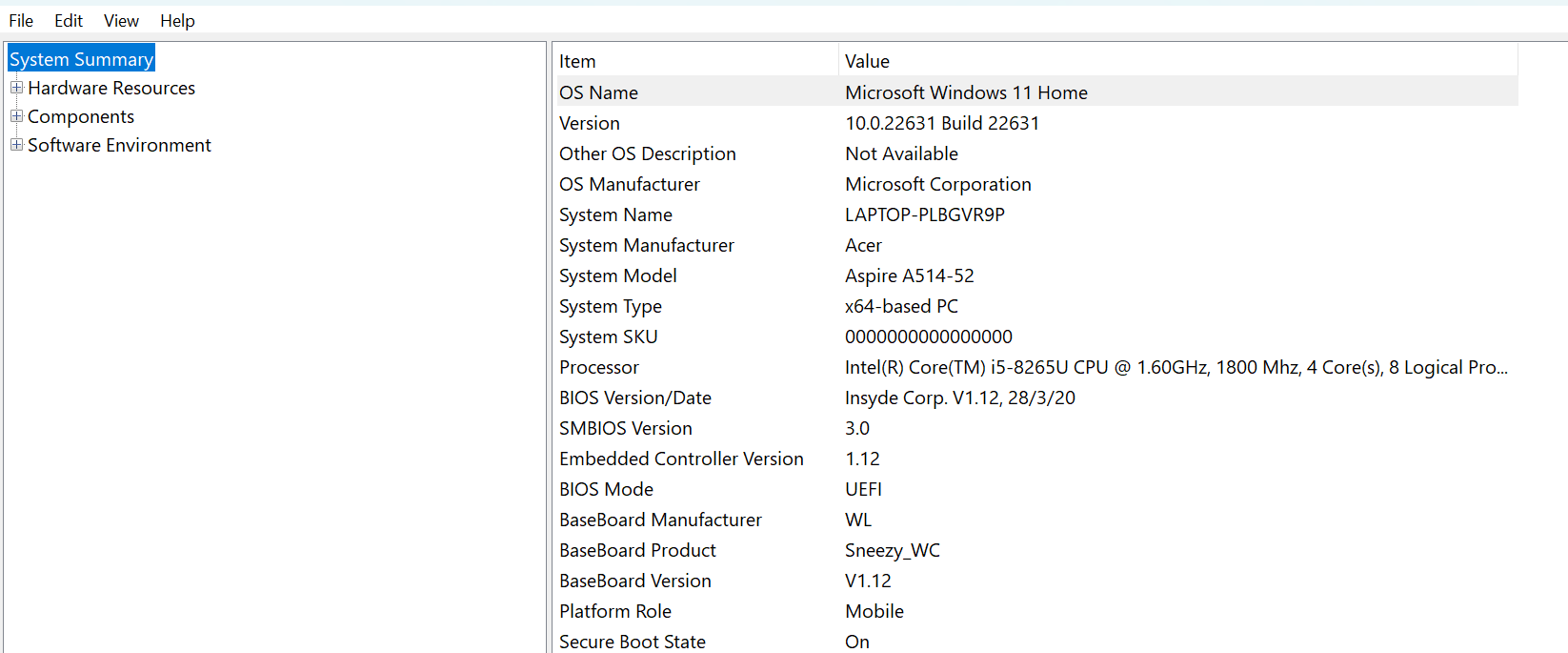The image size is (1568, 653).
Task: Select the BaseBoard Product row
Action: point(1035,550)
